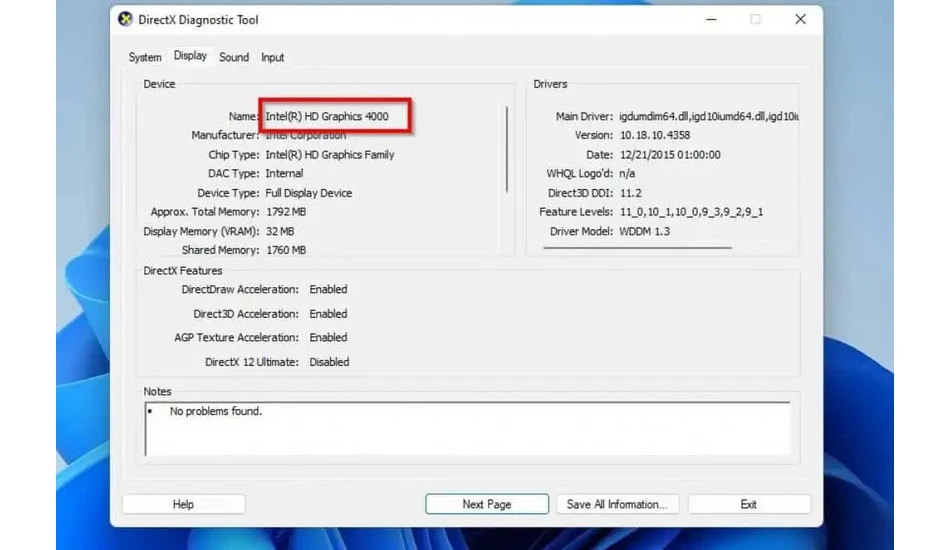This screenshot has height=550, width=950.
Task: Click the 'Display Memory (VRAM):' label
Action: (x=201, y=231)
